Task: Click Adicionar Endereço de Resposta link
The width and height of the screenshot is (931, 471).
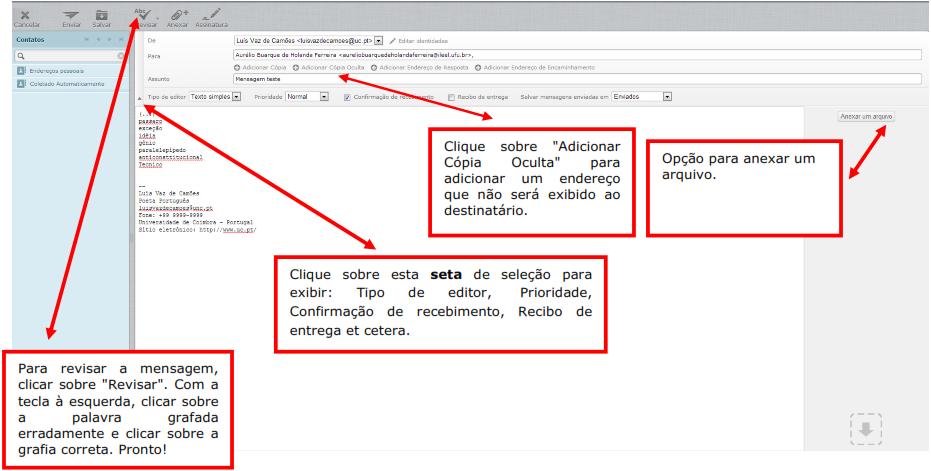Action: click(421, 67)
